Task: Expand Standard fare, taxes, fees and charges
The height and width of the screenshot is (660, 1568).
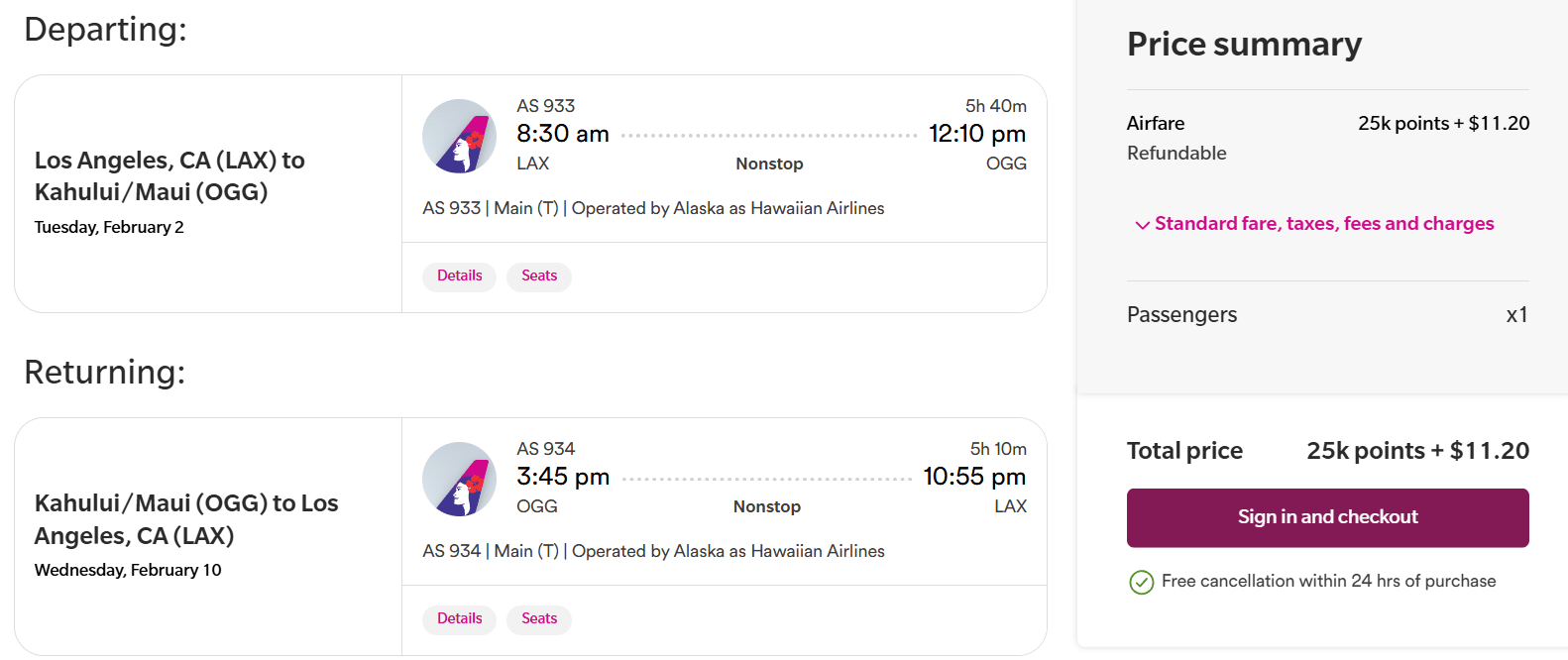Action: coord(1323,224)
